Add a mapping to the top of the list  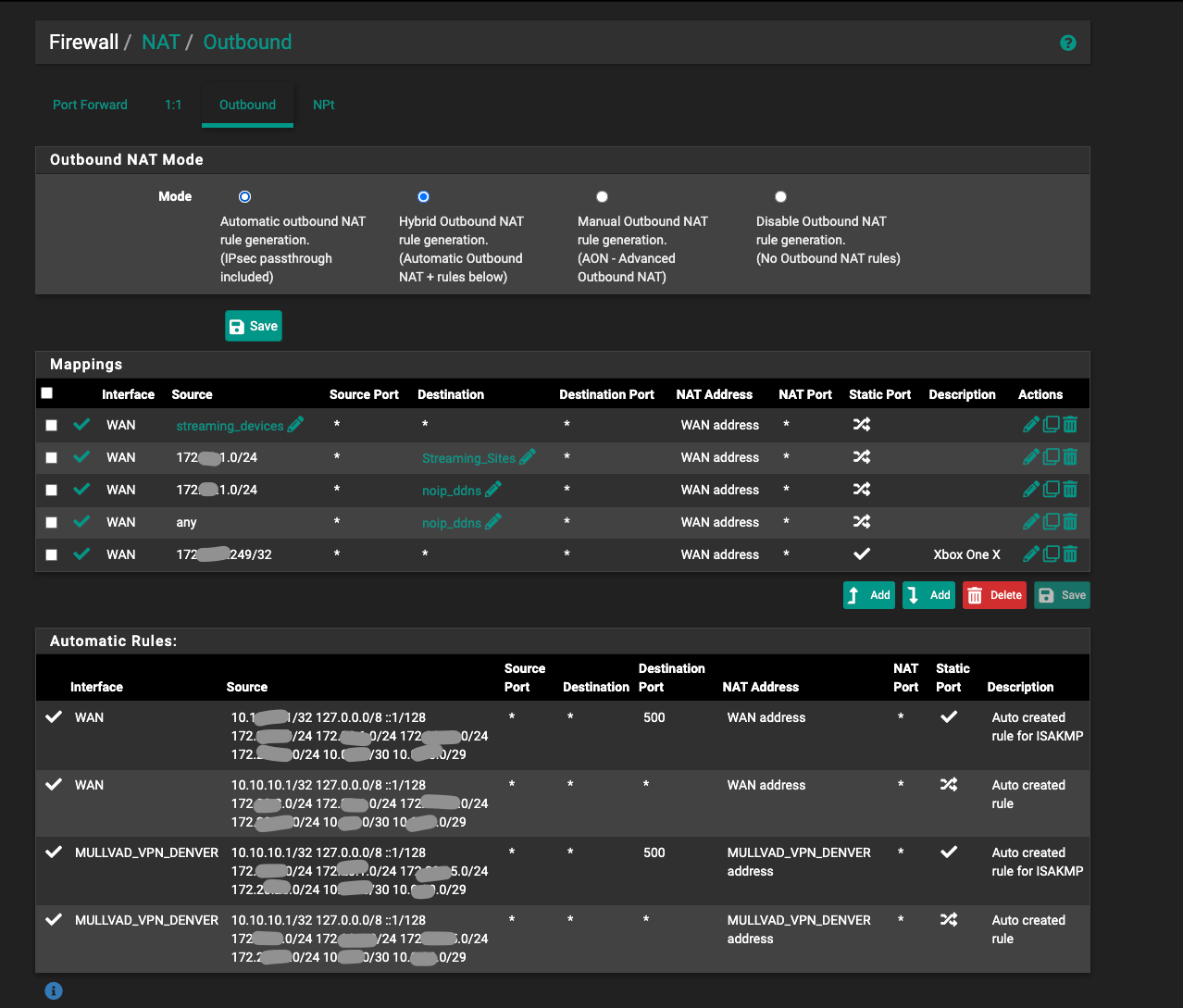869,595
